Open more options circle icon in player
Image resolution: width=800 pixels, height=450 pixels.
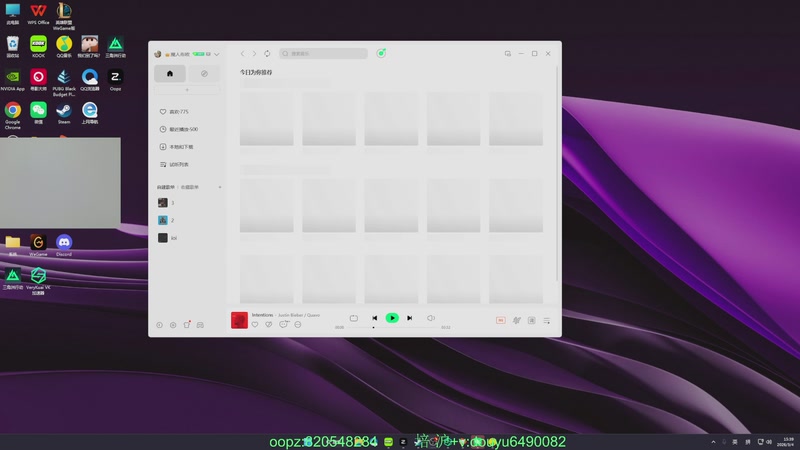coord(298,324)
